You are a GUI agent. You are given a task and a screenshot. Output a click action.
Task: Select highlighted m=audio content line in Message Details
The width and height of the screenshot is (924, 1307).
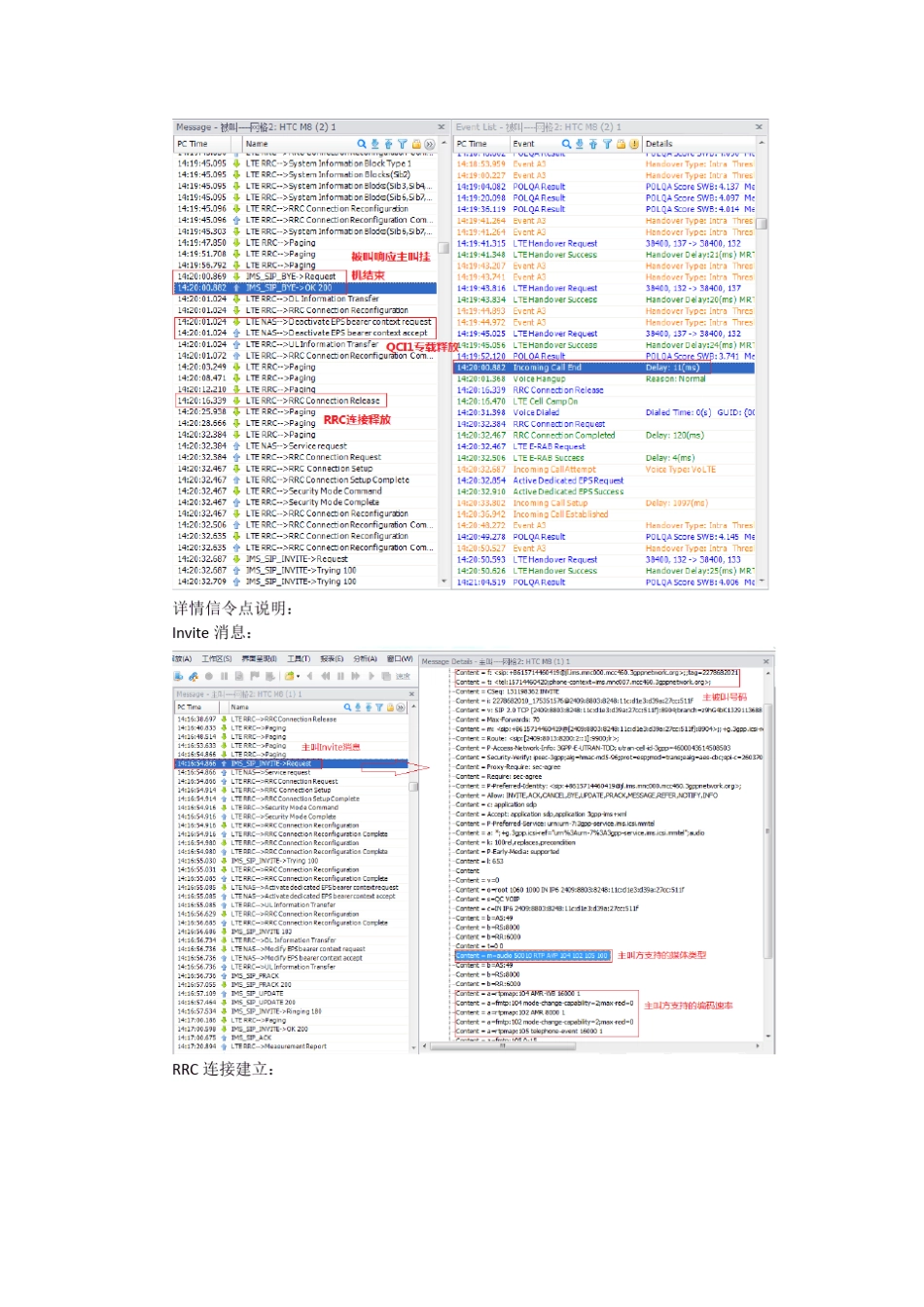pos(532,955)
